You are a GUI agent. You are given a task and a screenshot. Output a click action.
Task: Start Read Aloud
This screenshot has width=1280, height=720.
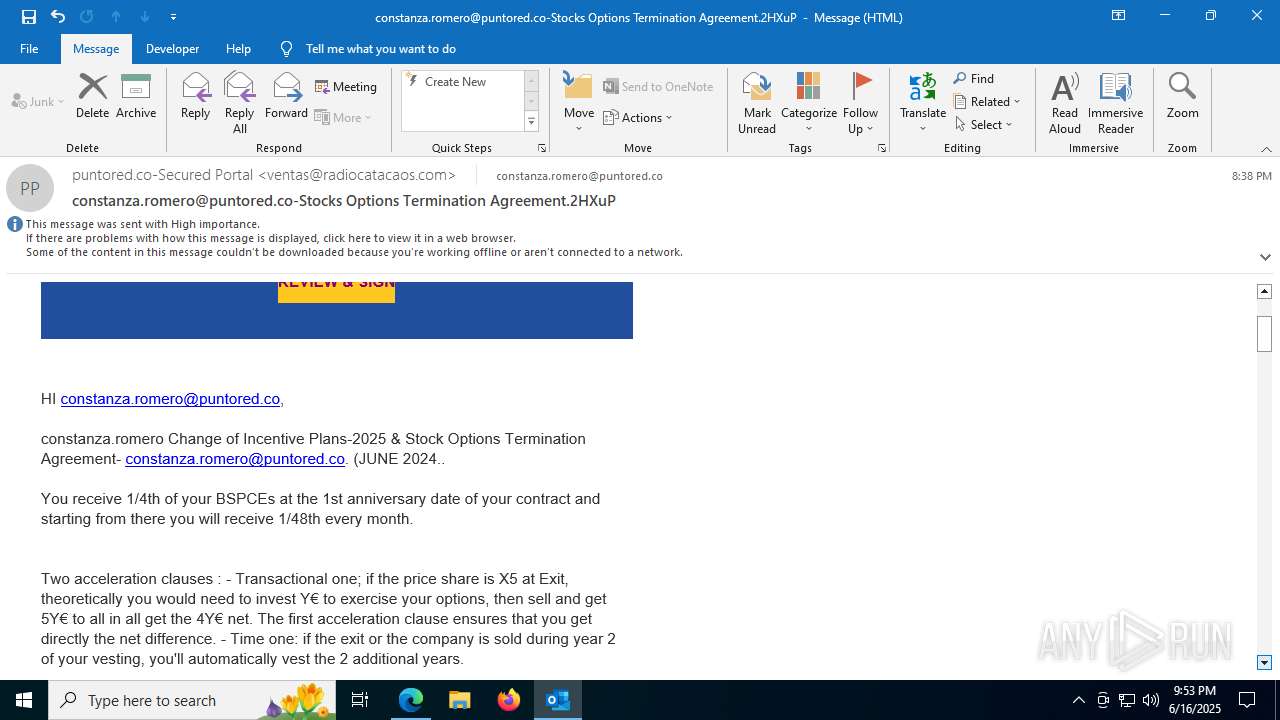coord(1065,102)
